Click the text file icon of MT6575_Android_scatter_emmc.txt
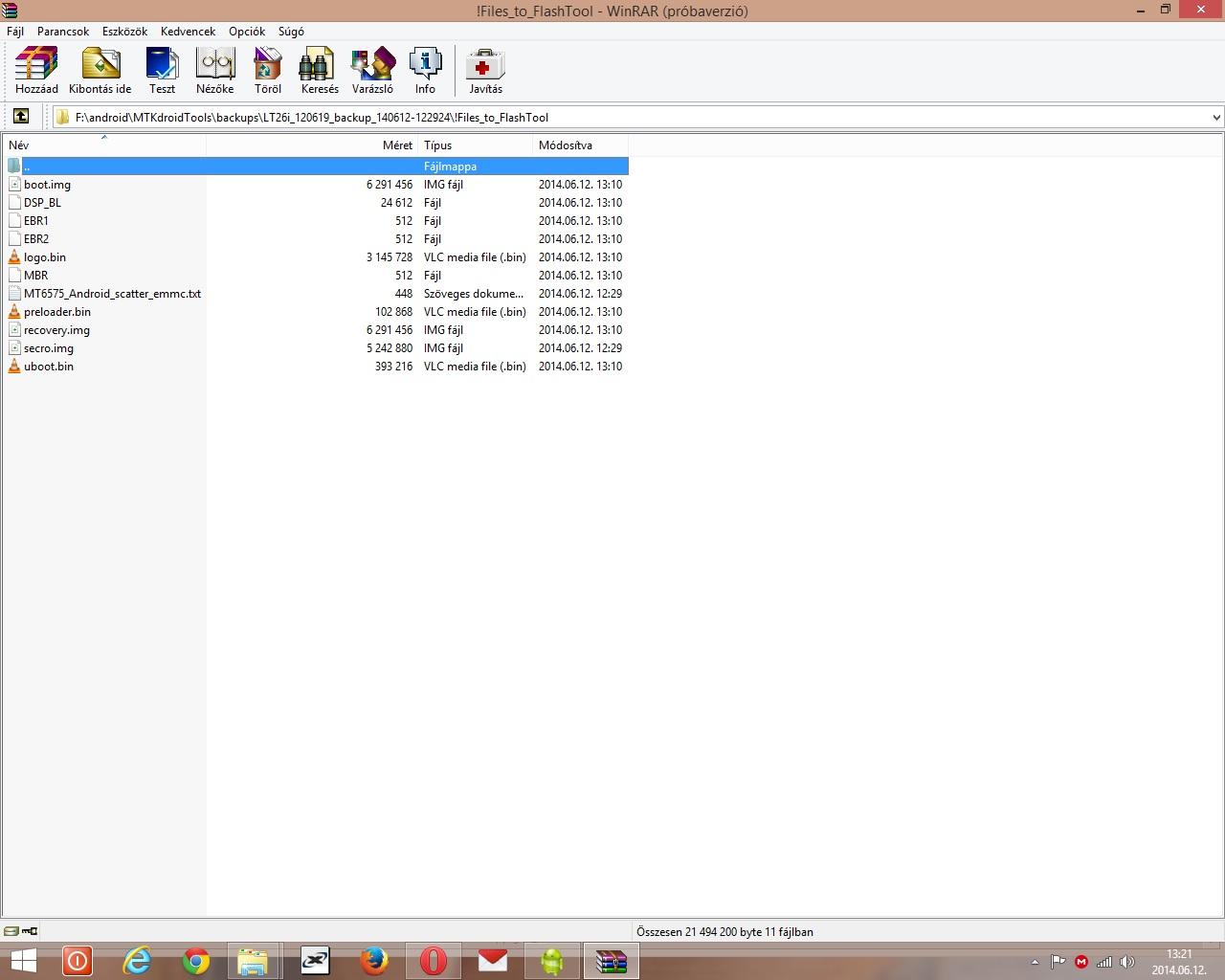 point(14,293)
